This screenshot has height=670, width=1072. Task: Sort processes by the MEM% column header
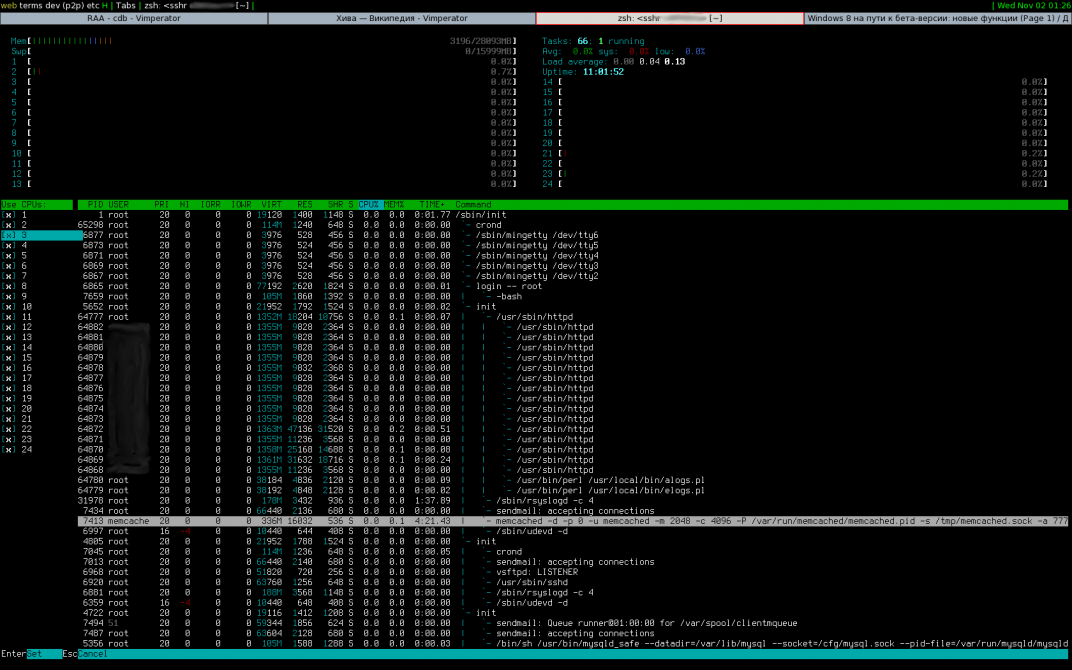click(x=393, y=205)
